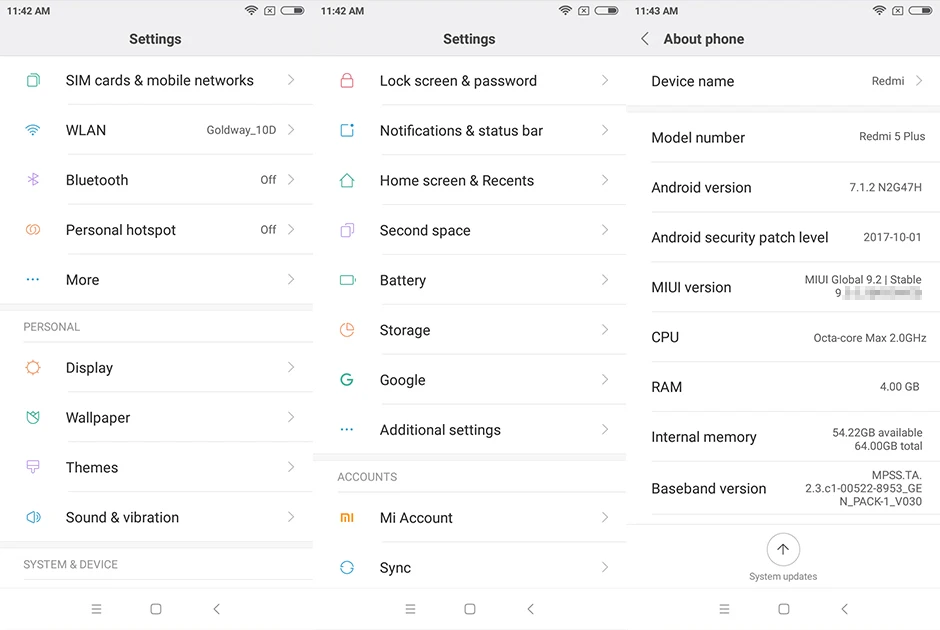Open the Display settings entry

click(x=156, y=367)
